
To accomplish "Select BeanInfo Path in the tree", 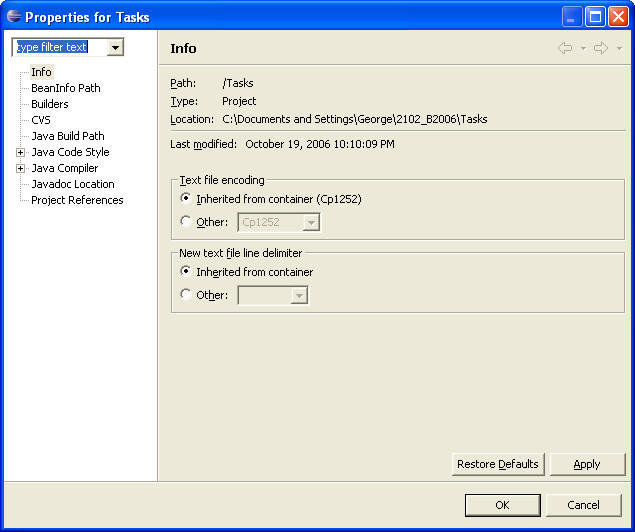I will 66,88.
